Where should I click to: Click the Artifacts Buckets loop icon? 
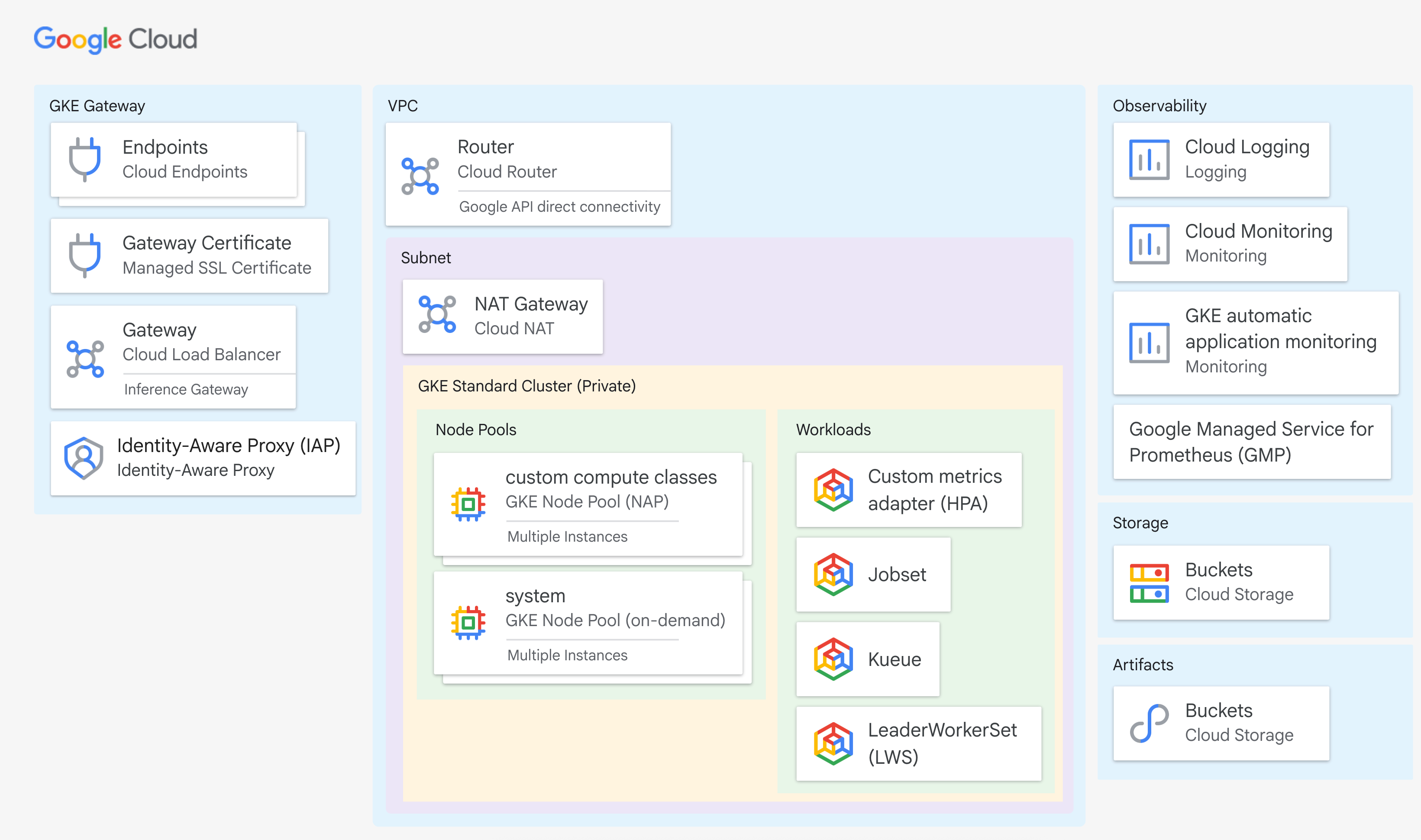(x=1149, y=724)
